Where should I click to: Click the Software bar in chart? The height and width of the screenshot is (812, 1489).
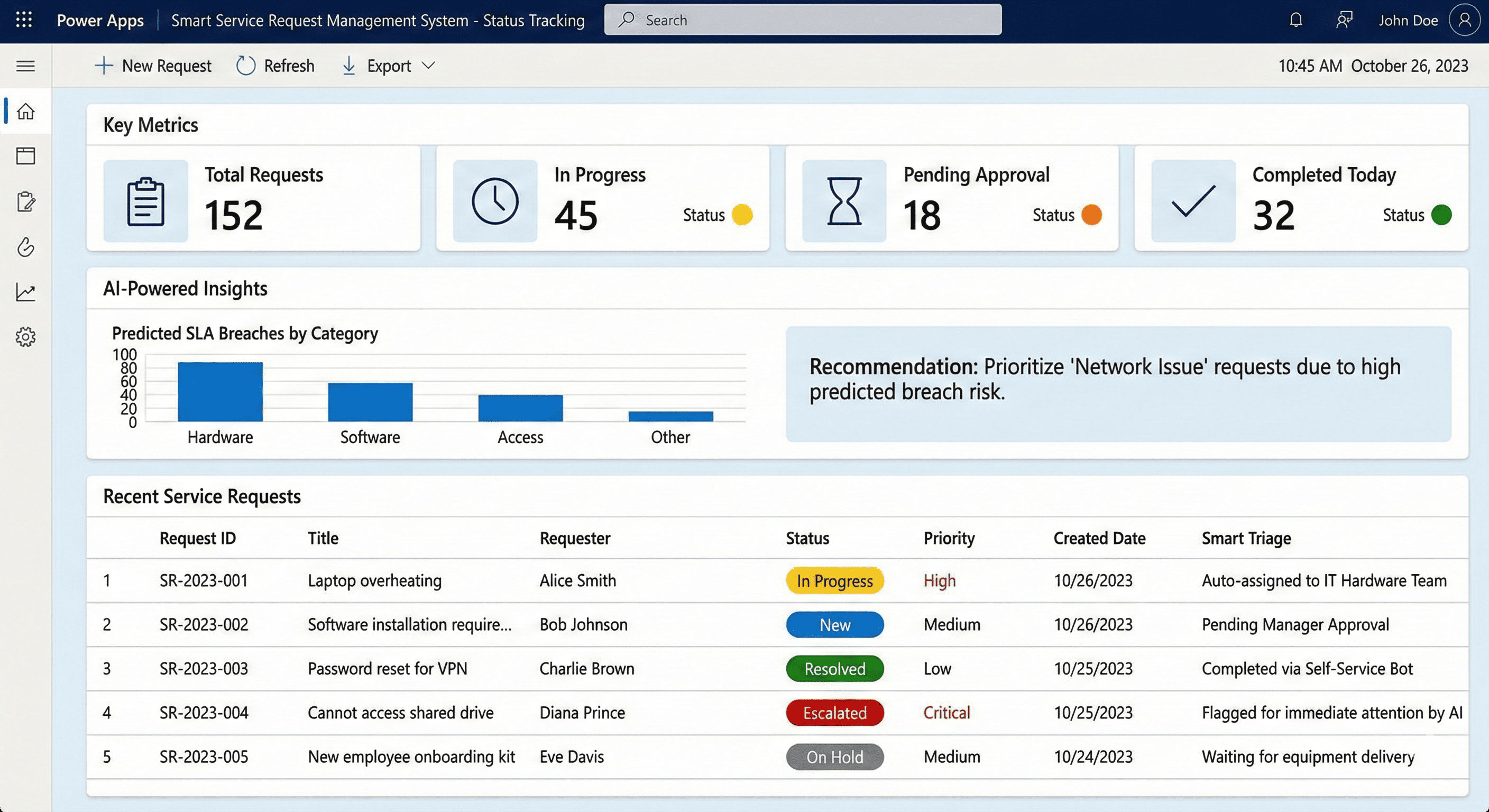point(371,402)
